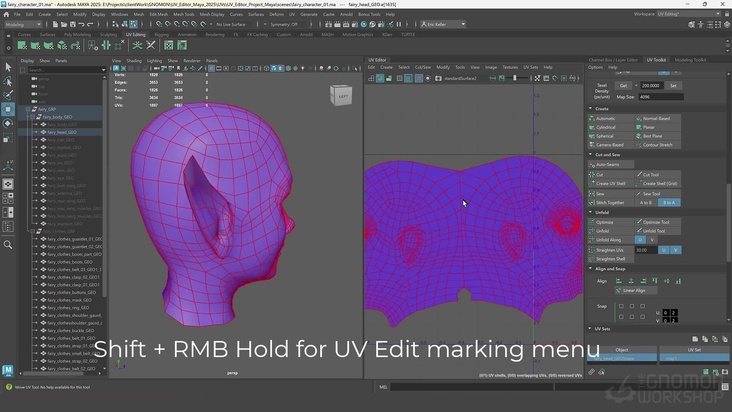This screenshot has height=412, width=732.
Task: Click the Spherical projection button
Action: point(610,136)
